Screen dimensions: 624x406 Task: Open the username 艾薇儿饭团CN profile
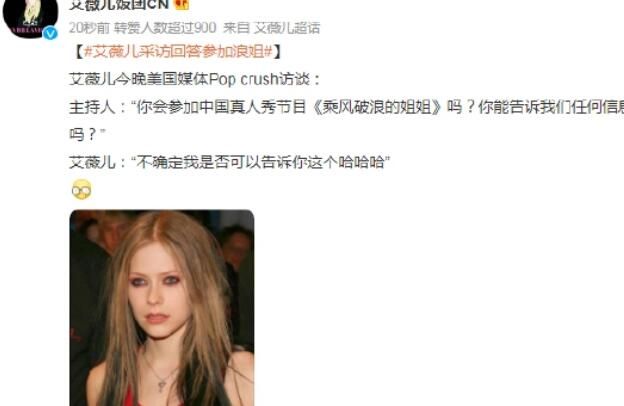tap(119, 4)
